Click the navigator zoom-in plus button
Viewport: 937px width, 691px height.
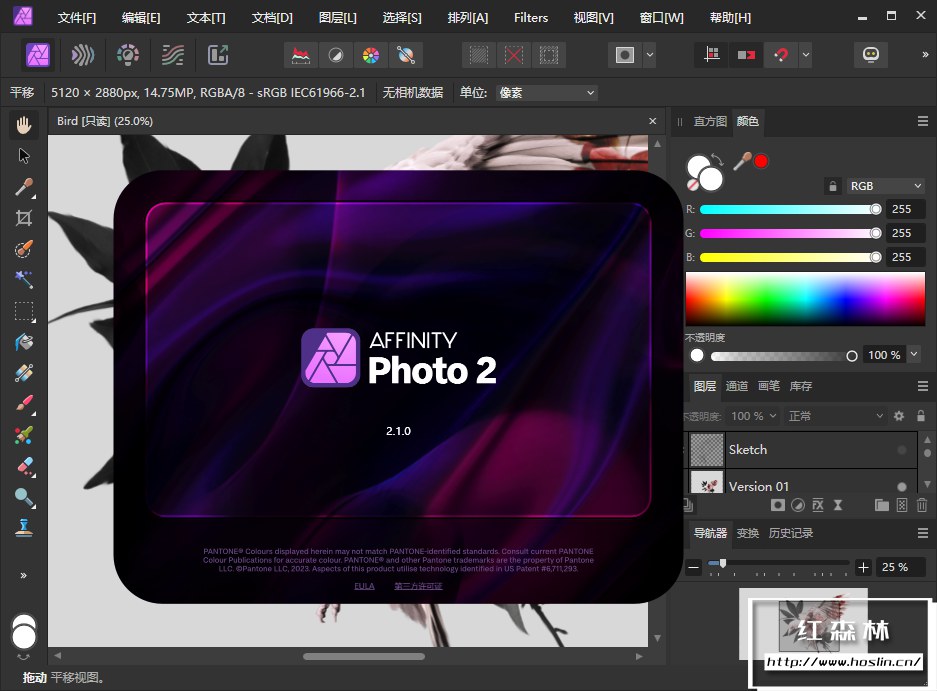click(864, 567)
